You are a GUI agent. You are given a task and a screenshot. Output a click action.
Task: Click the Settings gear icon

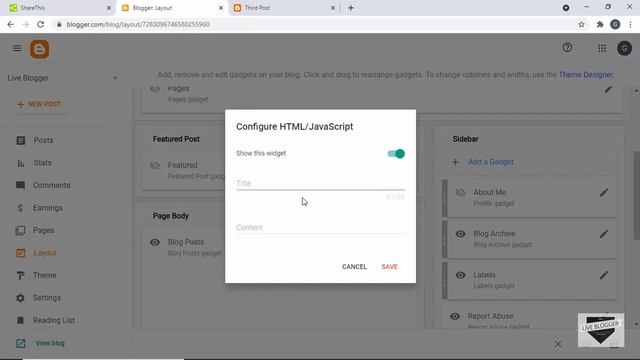pos(20,298)
